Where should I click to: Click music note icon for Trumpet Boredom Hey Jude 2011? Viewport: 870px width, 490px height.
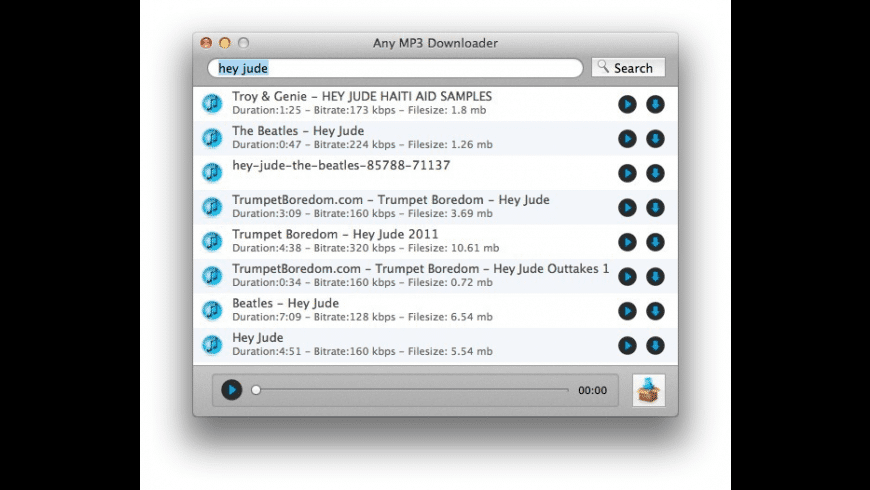click(212, 241)
